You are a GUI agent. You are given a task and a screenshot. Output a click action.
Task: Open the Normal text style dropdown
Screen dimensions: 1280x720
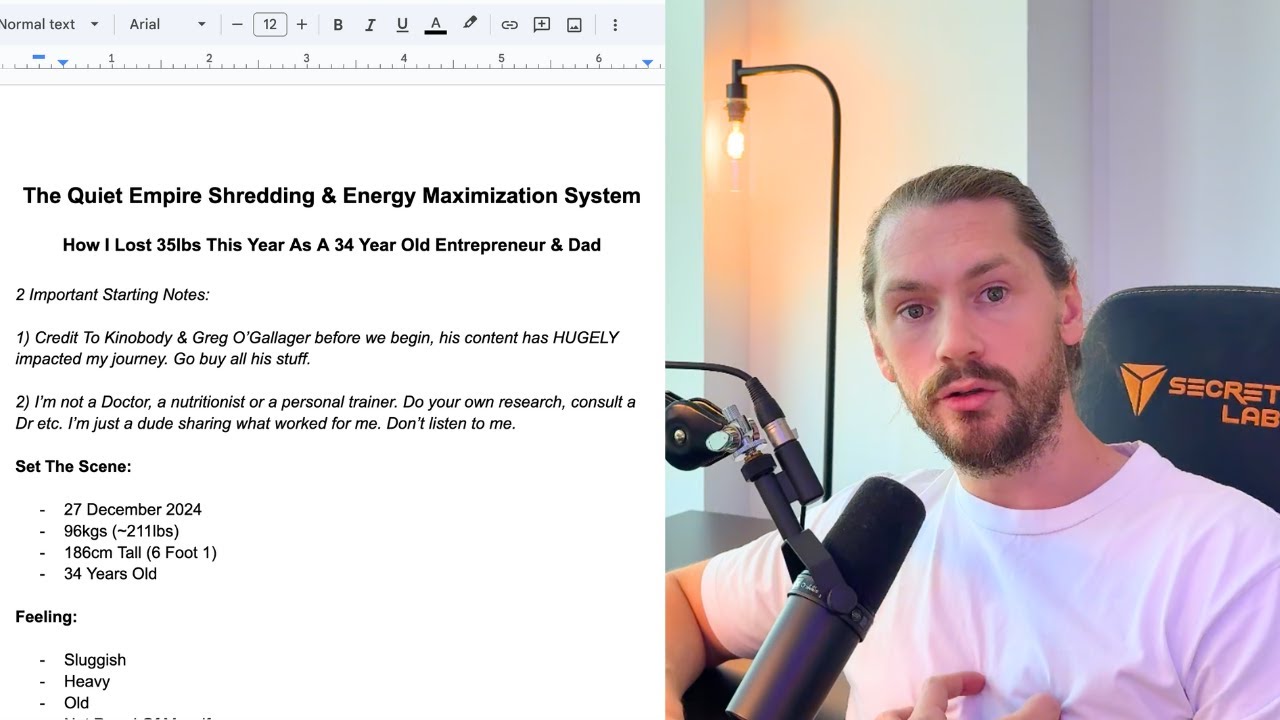(x=50, y=24)
